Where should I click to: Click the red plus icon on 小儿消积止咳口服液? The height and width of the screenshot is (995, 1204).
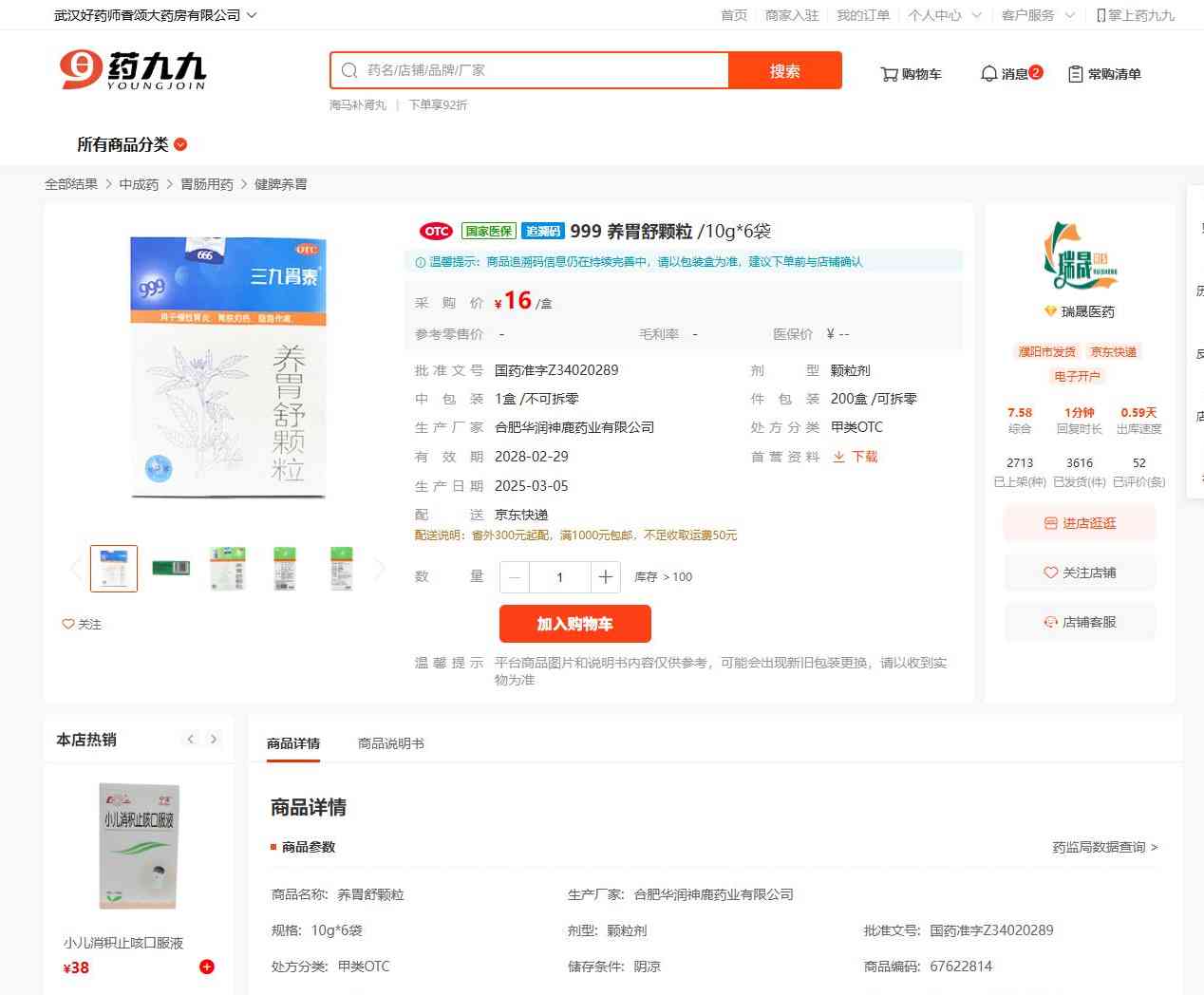coord(207,967)
